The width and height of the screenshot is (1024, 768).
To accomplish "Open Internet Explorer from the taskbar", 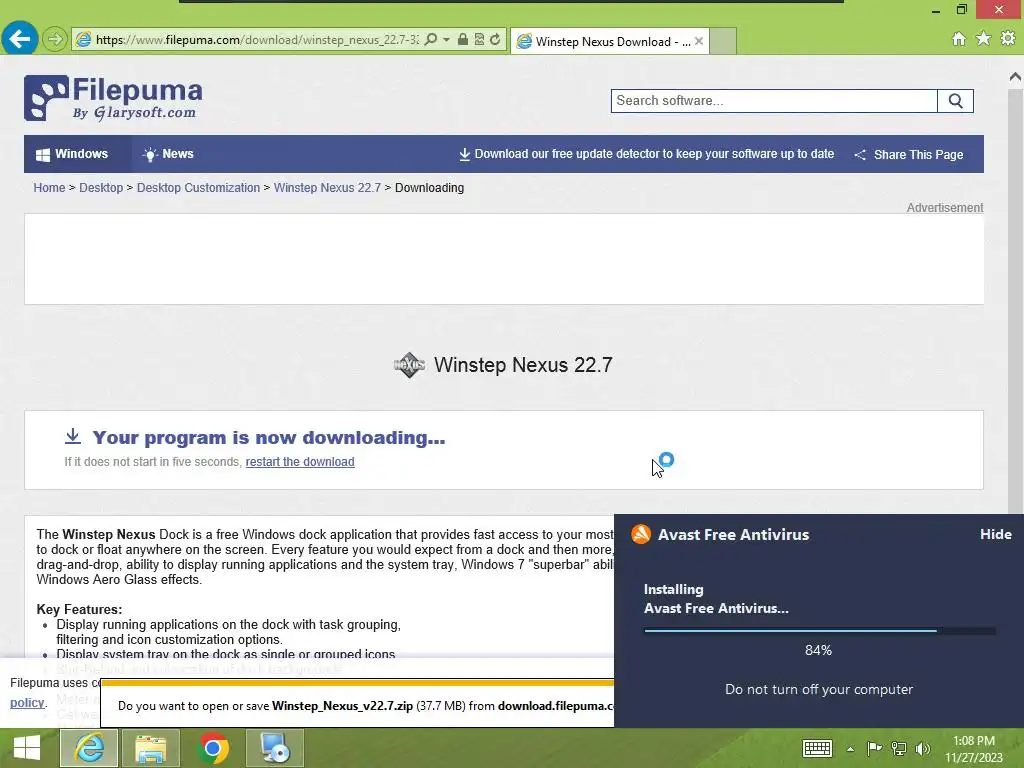I will coord(89,748).
